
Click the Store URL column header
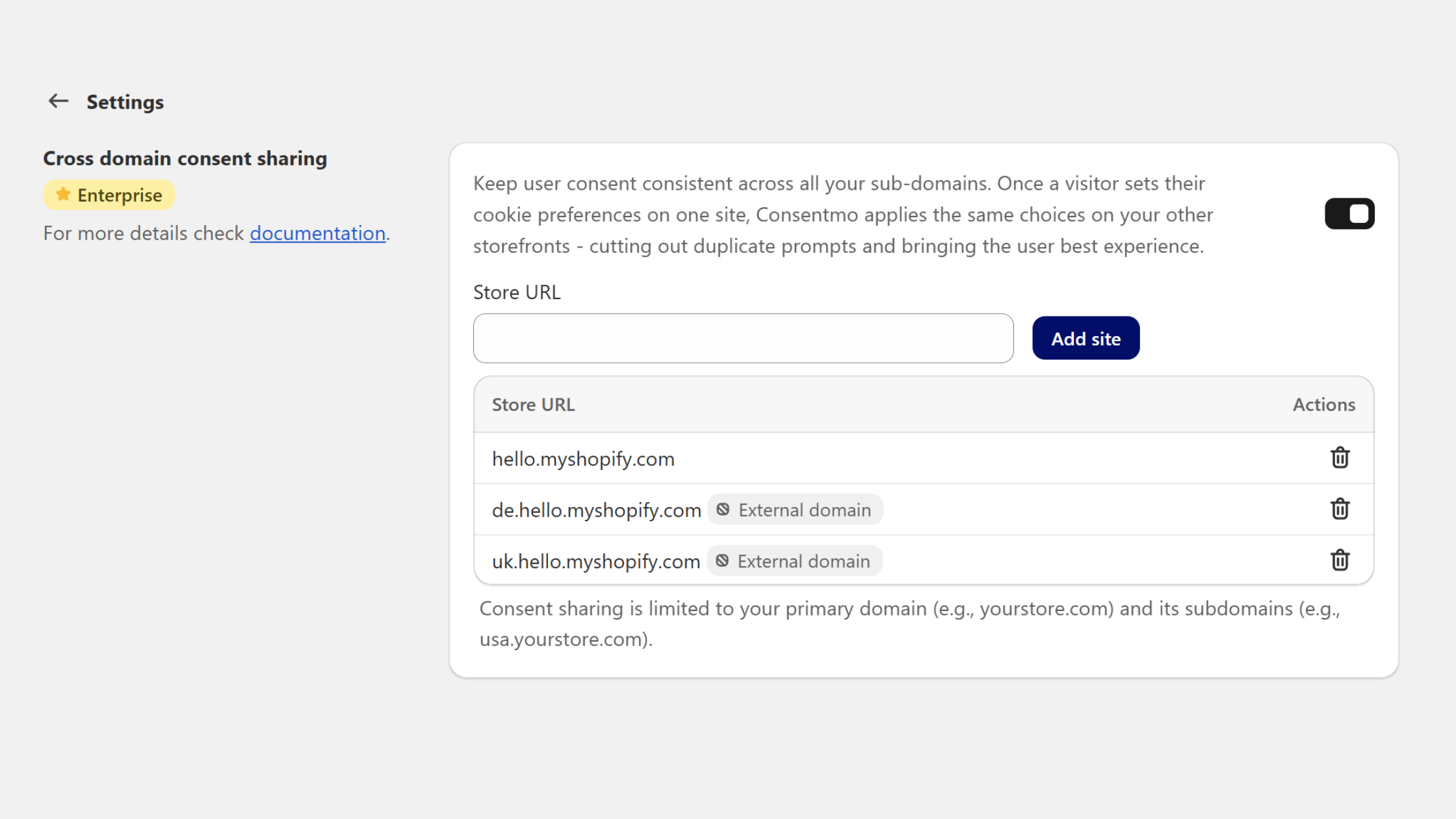point(533,405)
